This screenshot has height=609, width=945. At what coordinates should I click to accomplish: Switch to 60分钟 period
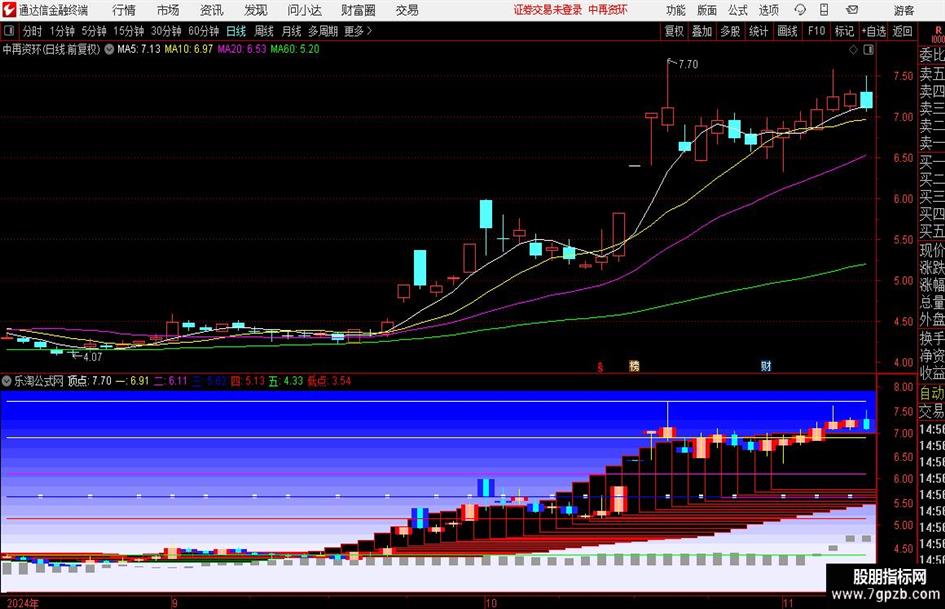pos(203,31)
